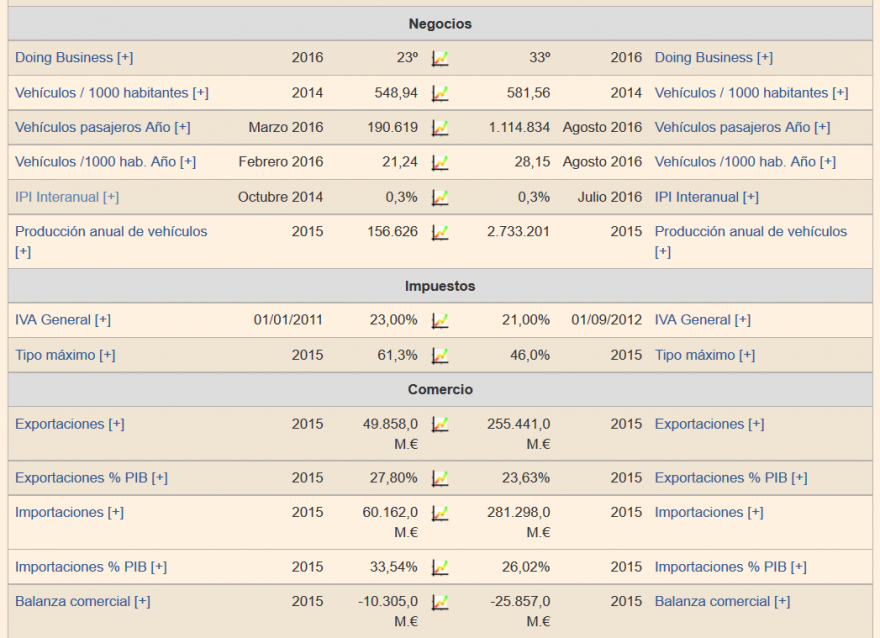Screen dimensions: 880x638
Task: Click chart icon in Exportaciones M.€ row
Action: [x=440, y=425]
